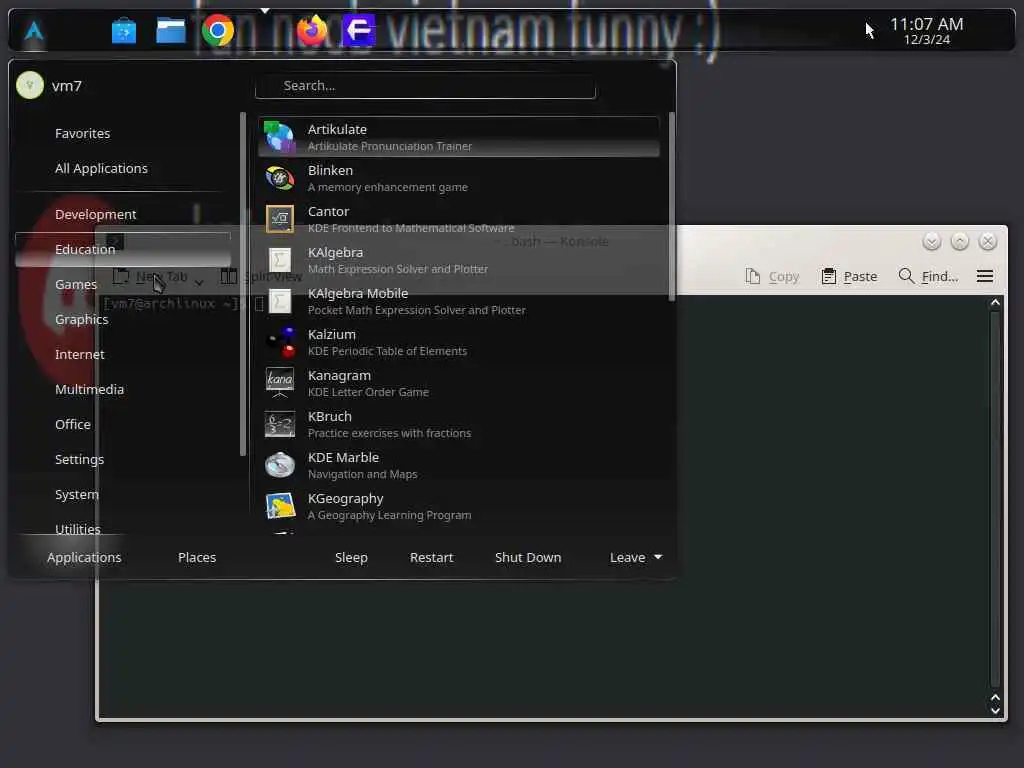Select the Education category
The width and height of the screenshot is (1024, 768).
coord(123,249)
